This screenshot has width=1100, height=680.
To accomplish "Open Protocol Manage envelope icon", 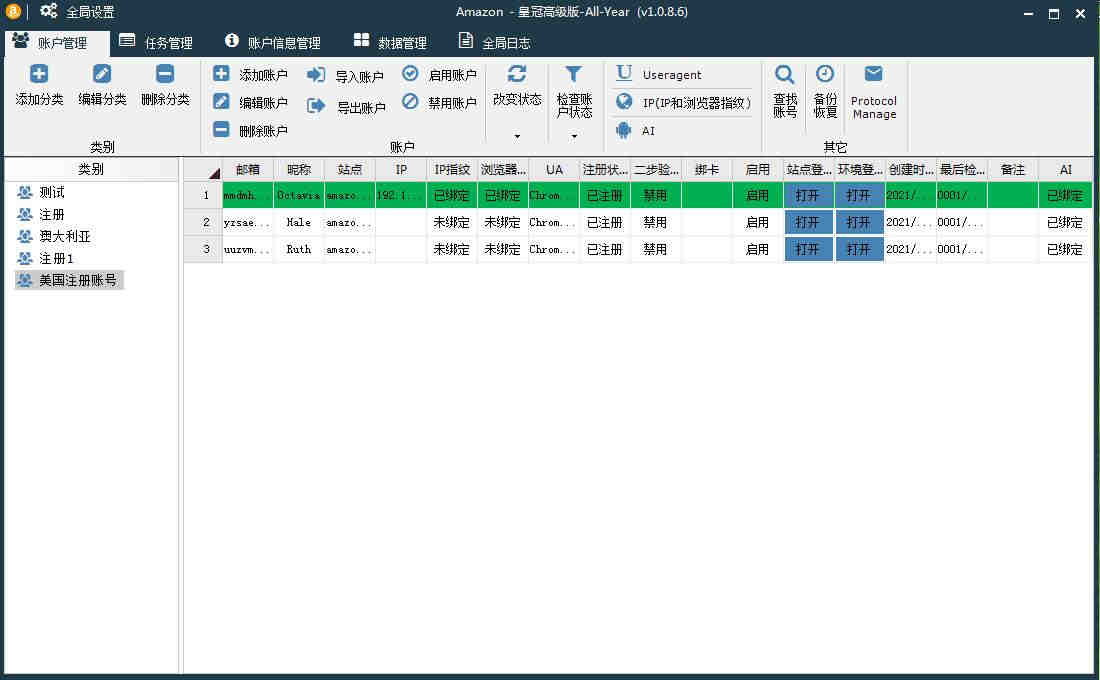I will point(873,74).
